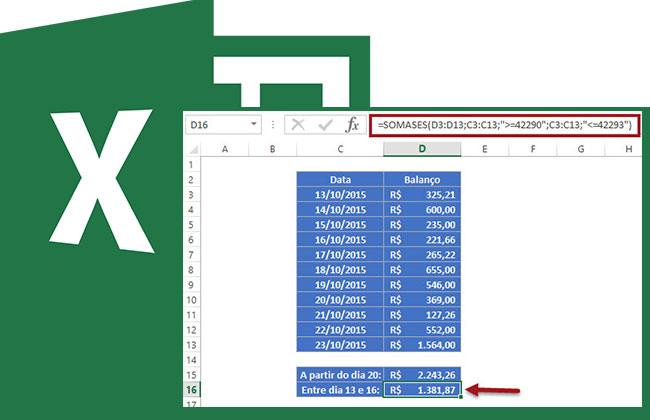Select column B header
The image size is (650, 420).
click(272, 149)
